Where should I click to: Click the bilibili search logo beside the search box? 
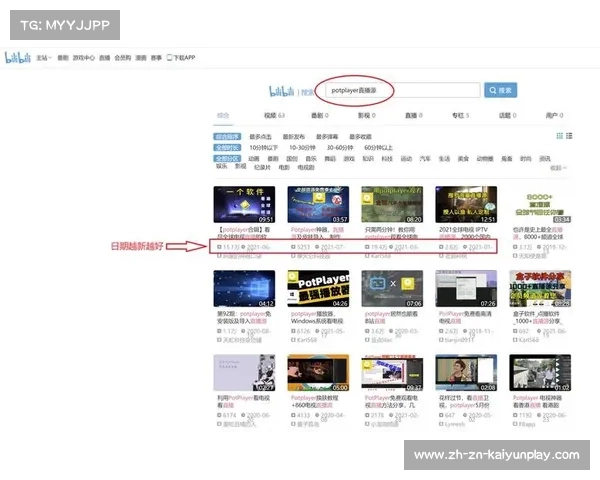[x=282, y=91]
